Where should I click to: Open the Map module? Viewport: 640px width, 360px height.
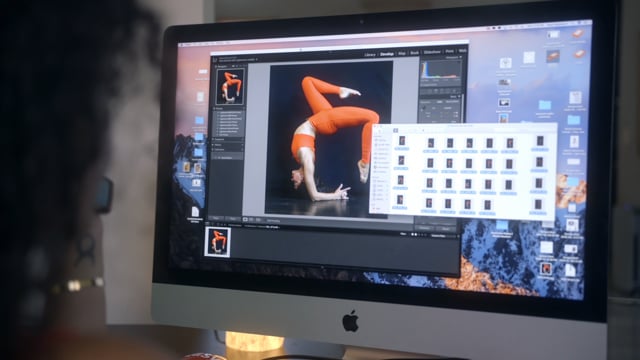click(x=402, y=53)
